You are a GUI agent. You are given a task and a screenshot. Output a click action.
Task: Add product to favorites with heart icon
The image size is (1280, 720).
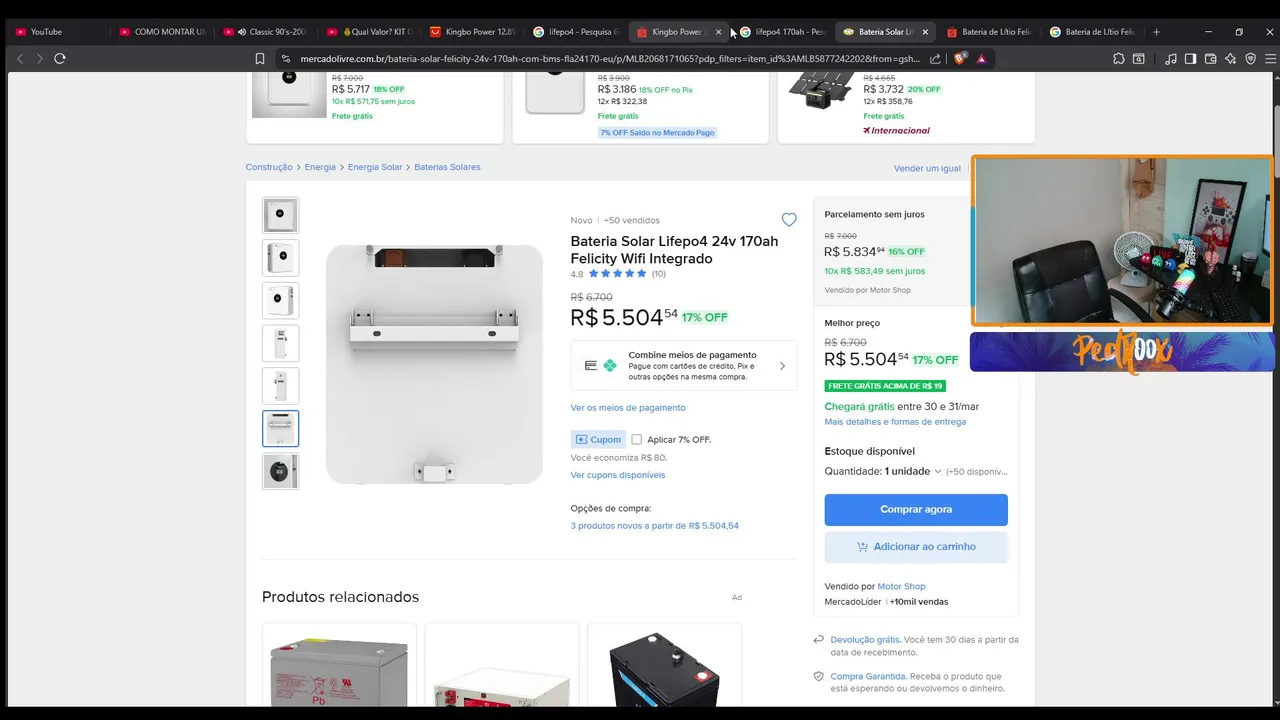point(789,220)
